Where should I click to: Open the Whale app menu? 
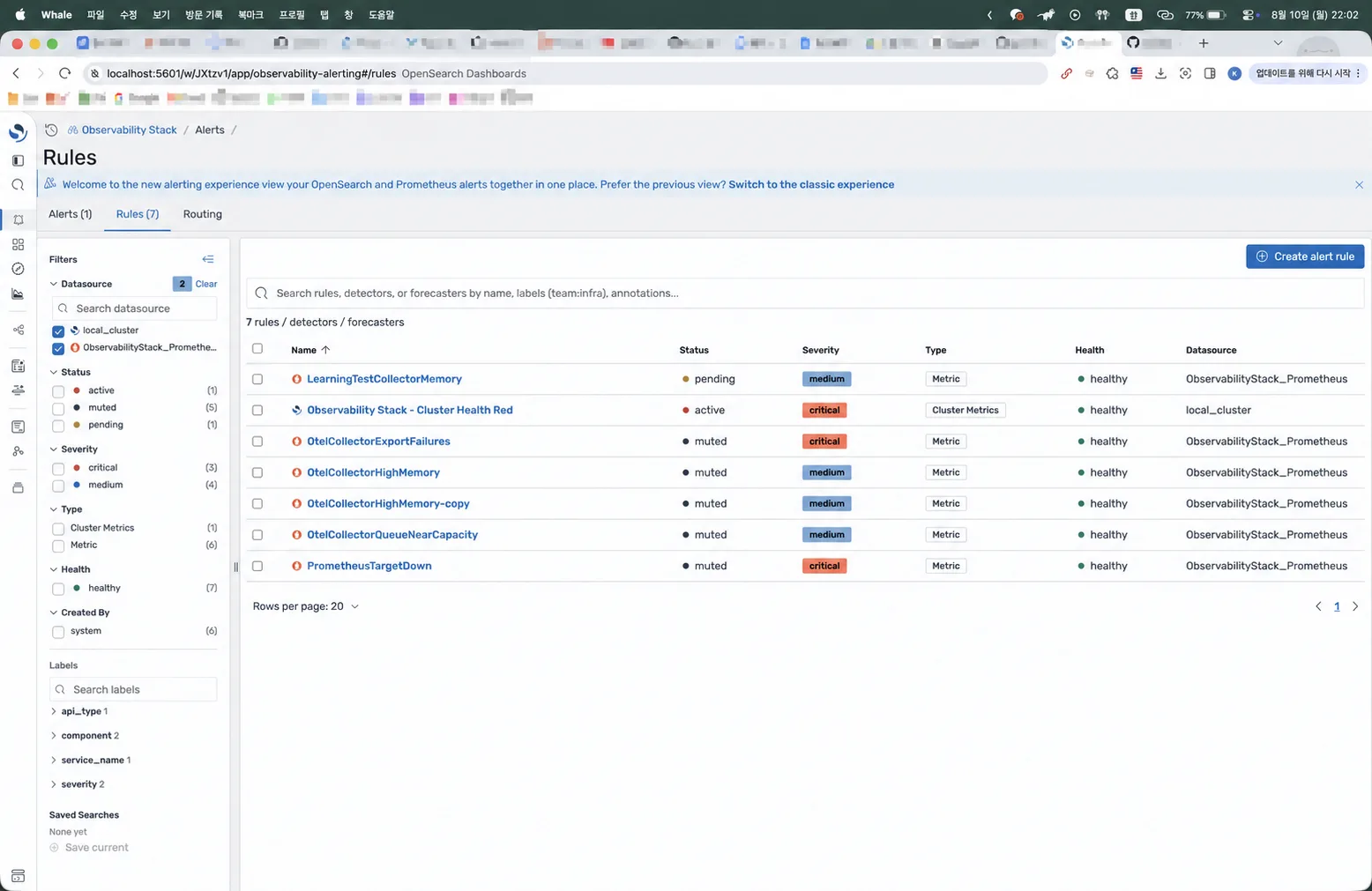tap(56, 15)
